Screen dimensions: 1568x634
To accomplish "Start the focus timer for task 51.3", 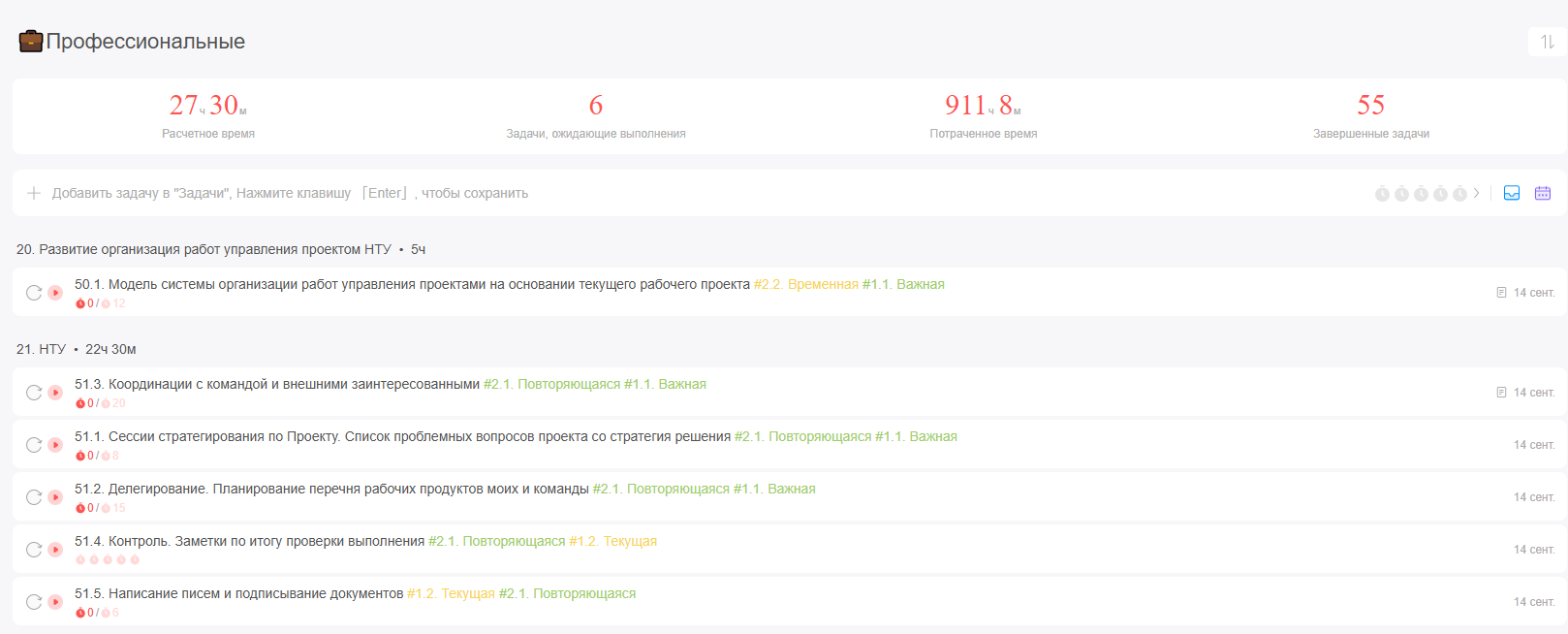I will [x=56, y=393].
